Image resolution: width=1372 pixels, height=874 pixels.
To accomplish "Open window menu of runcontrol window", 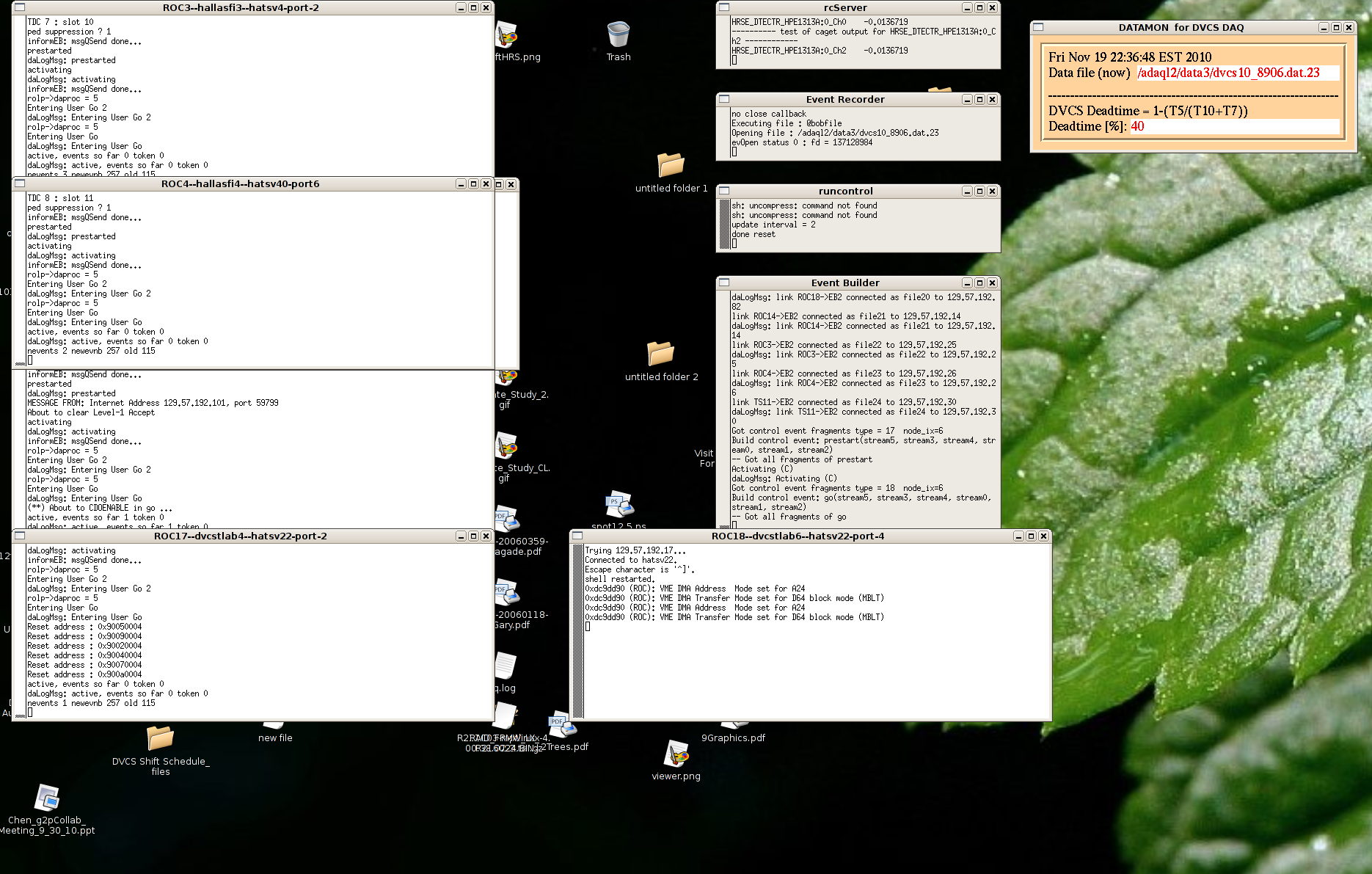I will (x=724, y=191).
